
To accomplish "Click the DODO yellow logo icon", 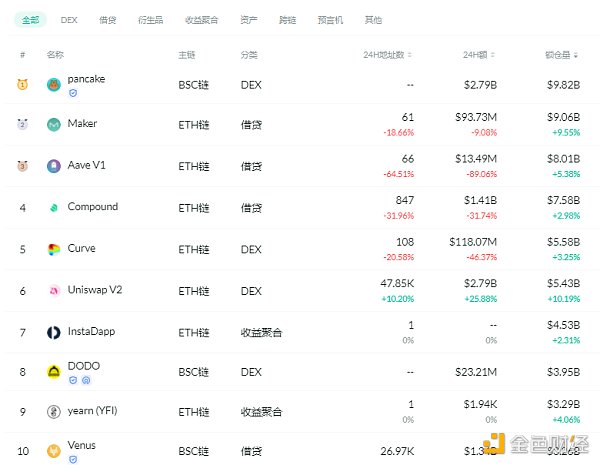I will click(54, 372).
